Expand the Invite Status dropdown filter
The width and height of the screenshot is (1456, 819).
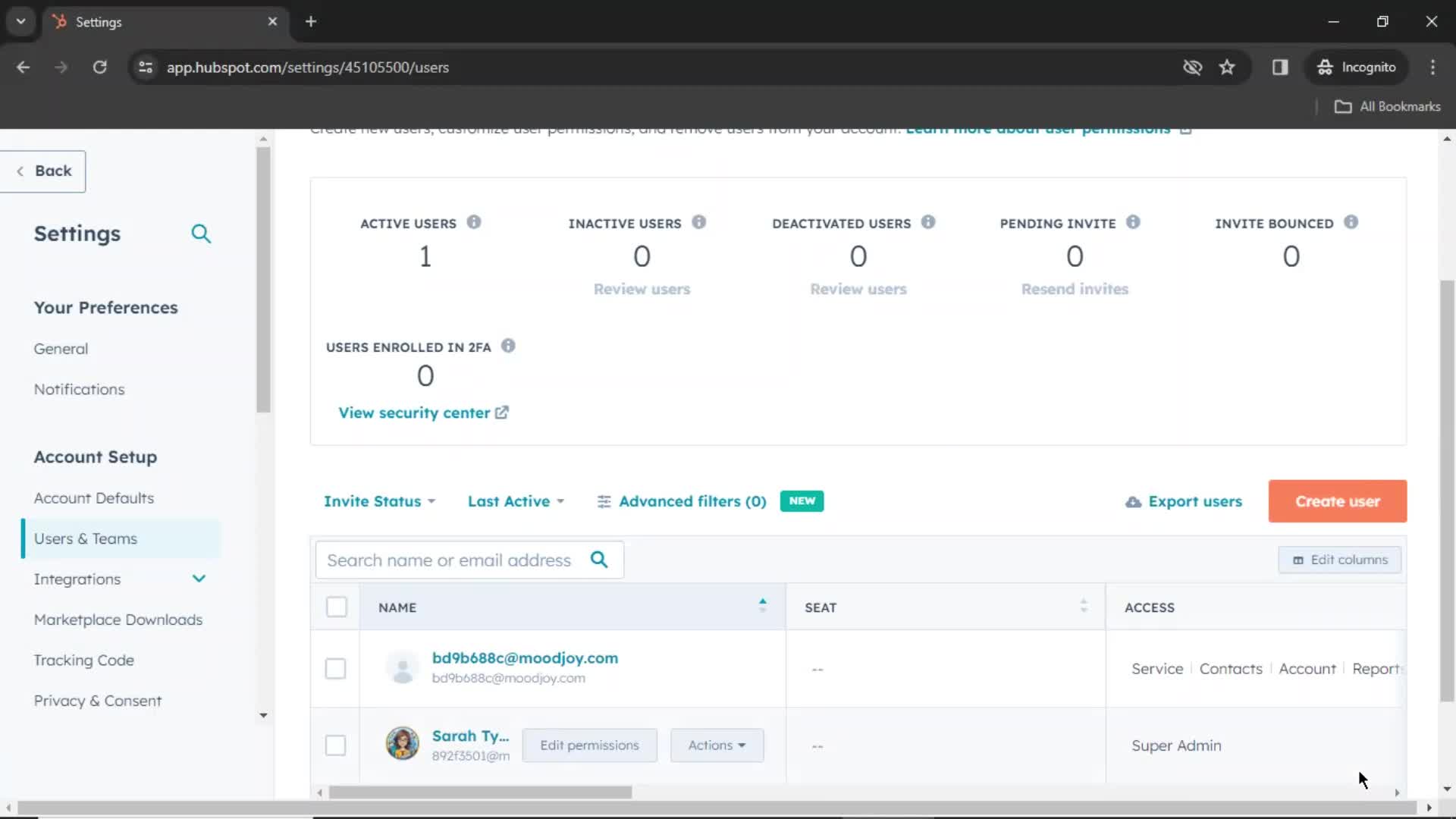pos(378,501)
